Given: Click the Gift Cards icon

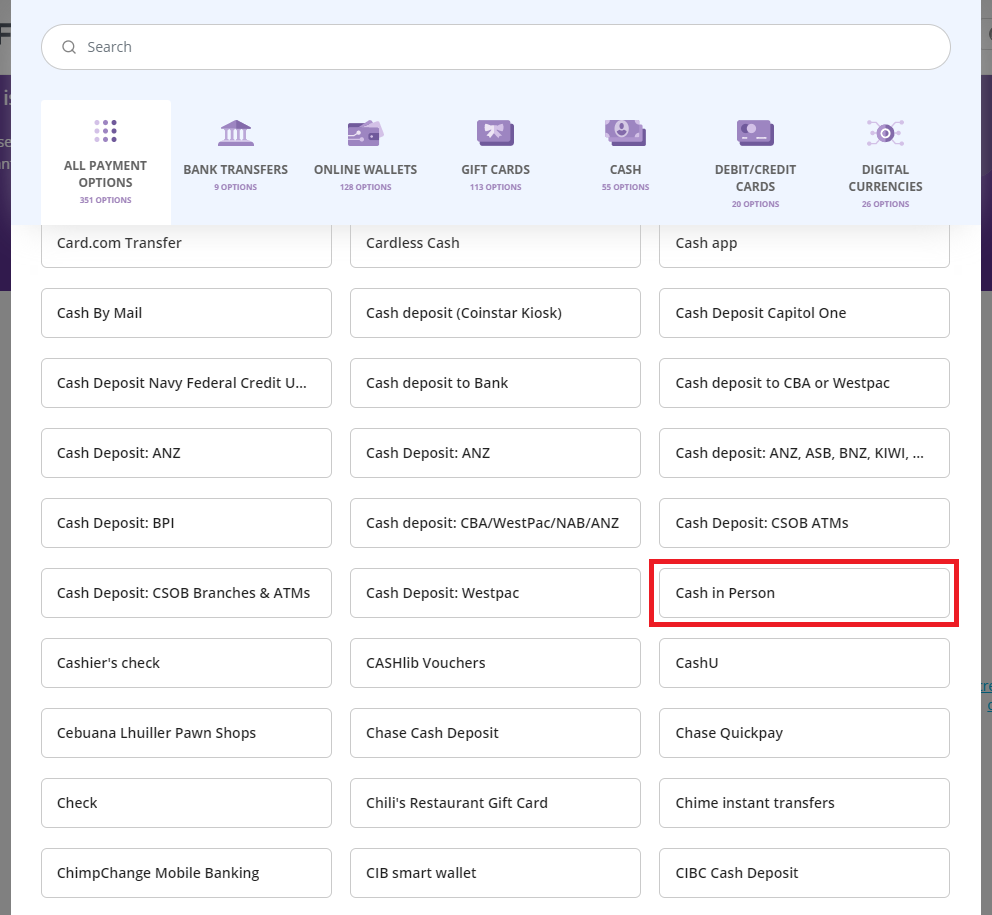Looking at the screenshot, I should click(495, 134).
